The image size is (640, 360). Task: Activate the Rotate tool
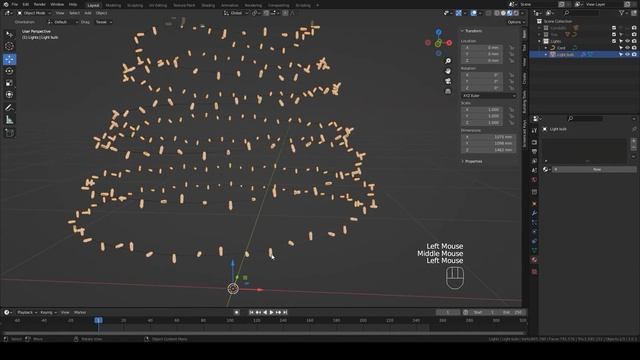click(x=9, y=71)
